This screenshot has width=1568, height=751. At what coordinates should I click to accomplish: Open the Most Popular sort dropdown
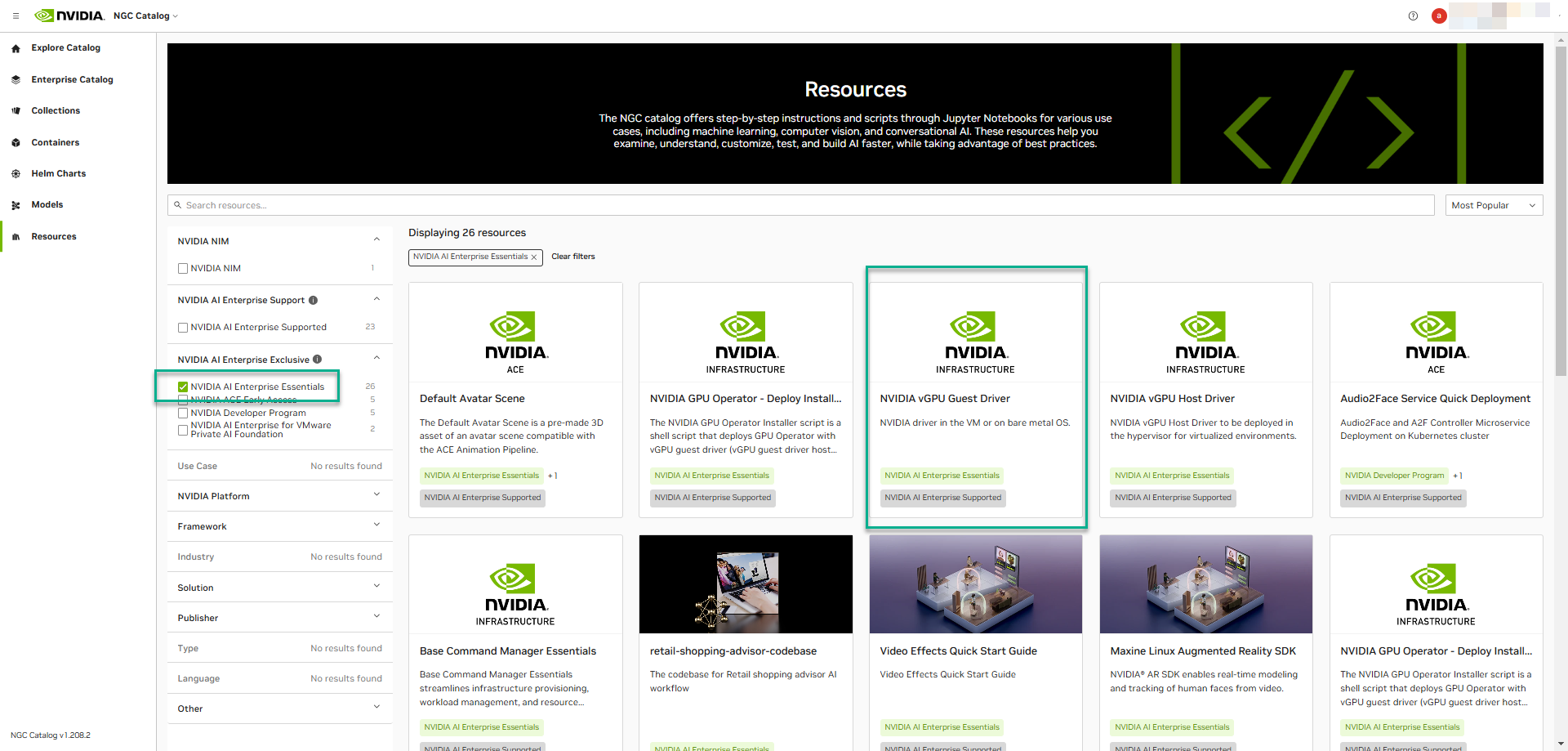tap(1494, 205)
